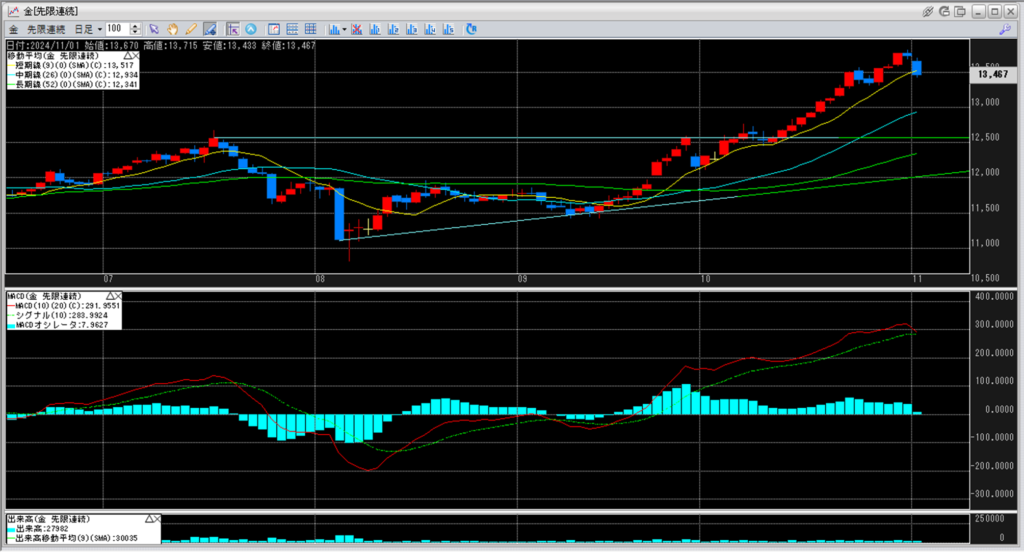
Task: Click the chart icon with red X
Action: 355,29
